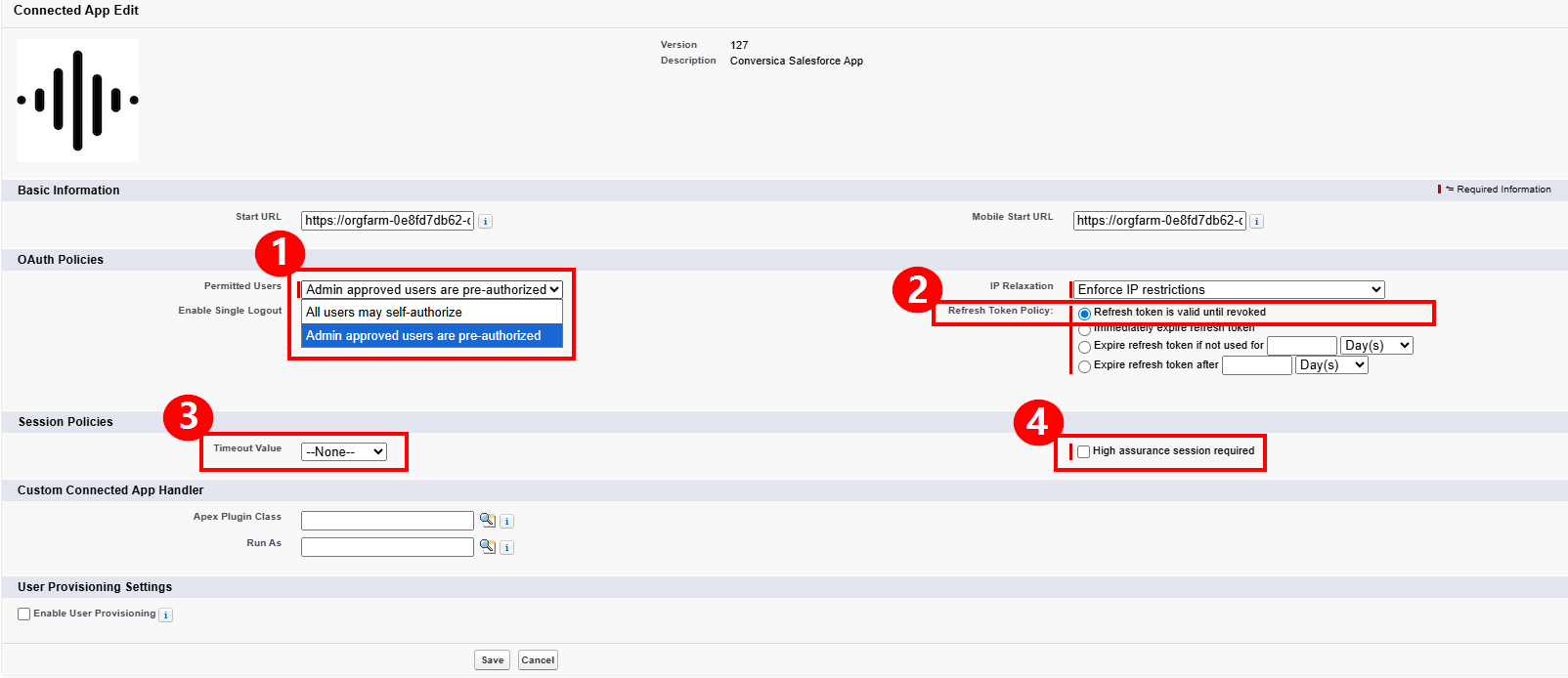This screenshot has width=1568, height=678.
Task: Open lookup for Apex Plugin Class
Action: pyautogui.click(x=487, y=520)
